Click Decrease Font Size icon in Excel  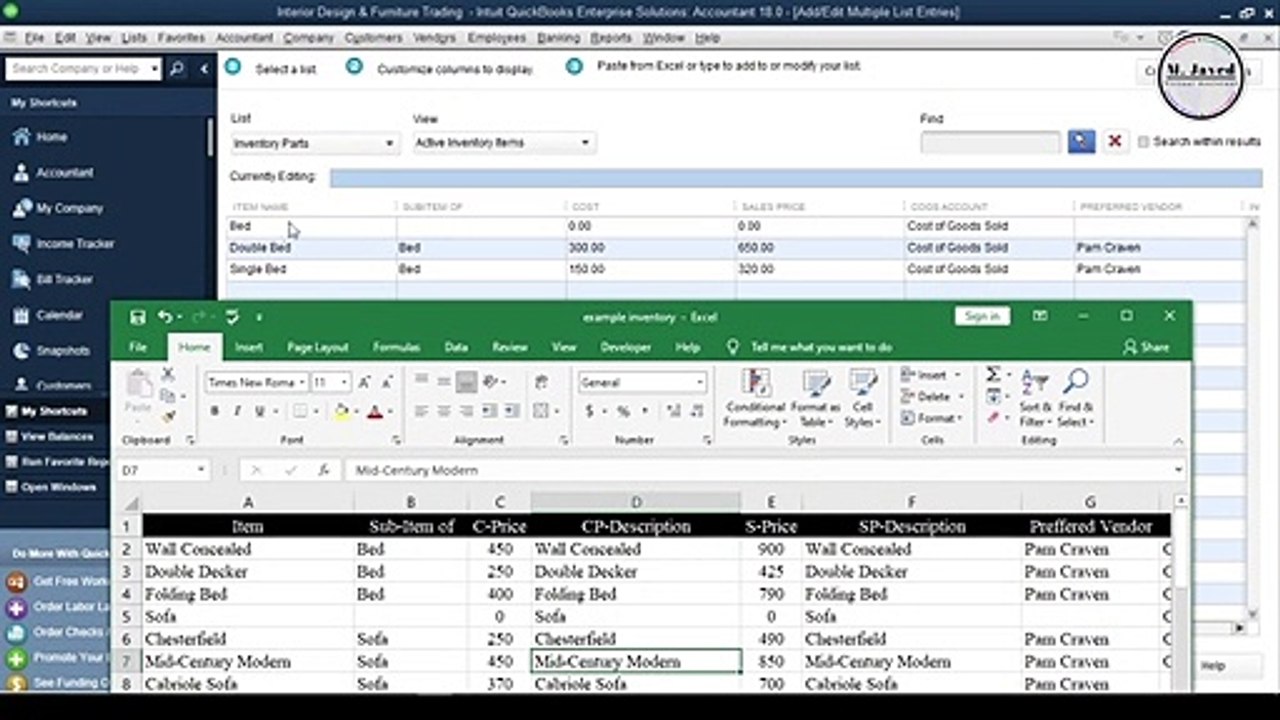click(x=387, y=382)
